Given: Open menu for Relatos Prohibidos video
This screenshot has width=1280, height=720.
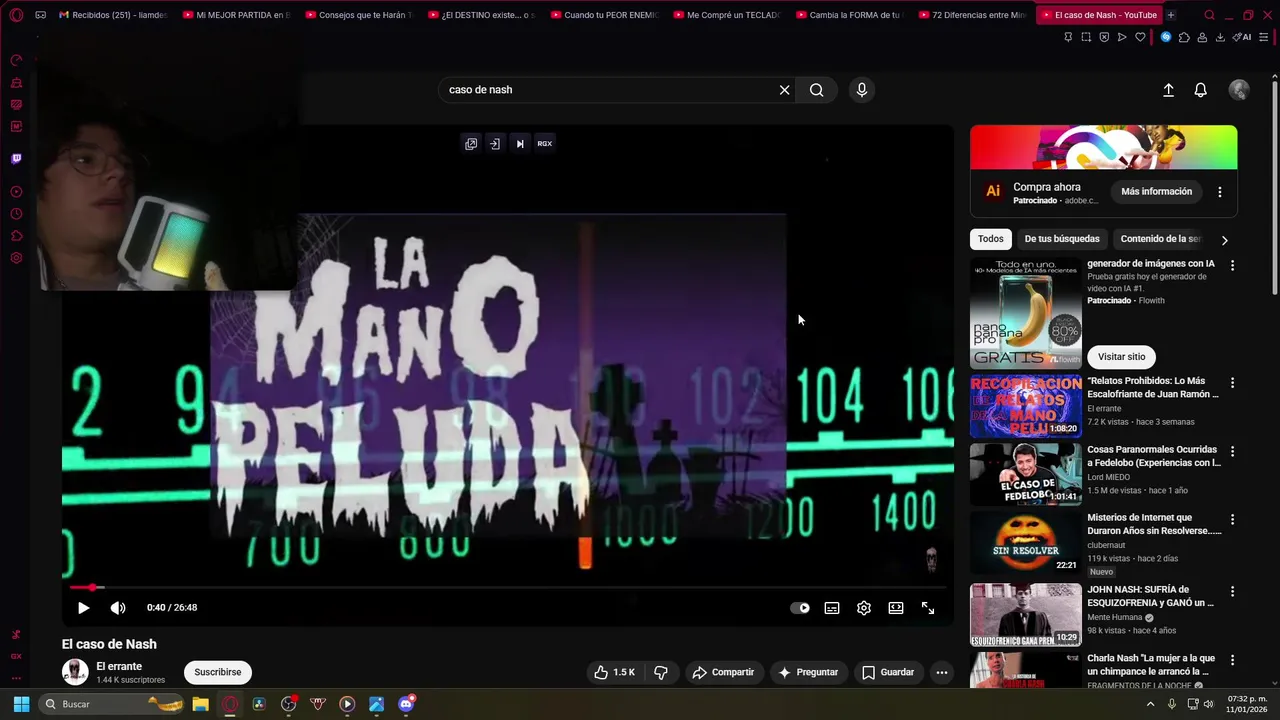Looking at the screenshot, I should [x=1232, y=383].
